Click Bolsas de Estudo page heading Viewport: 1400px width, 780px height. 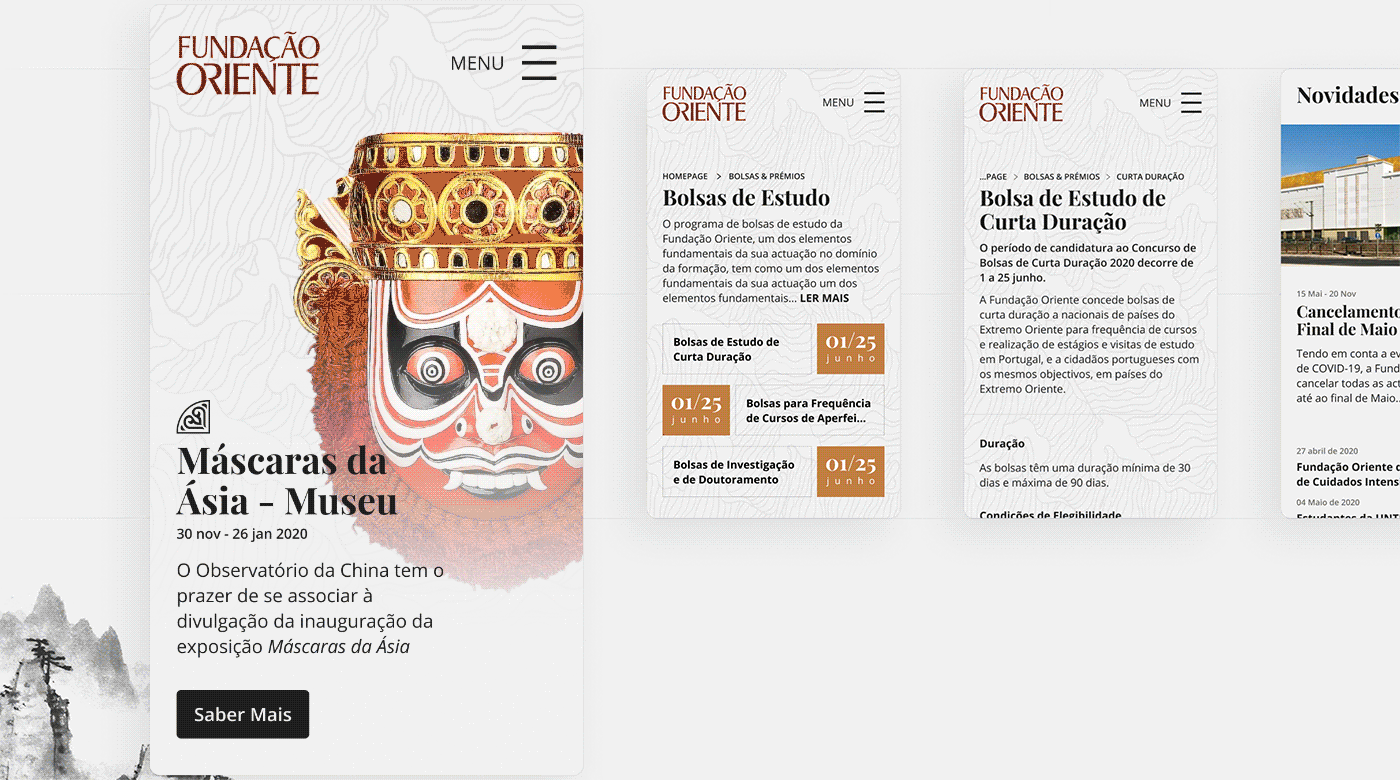[746, 197]
